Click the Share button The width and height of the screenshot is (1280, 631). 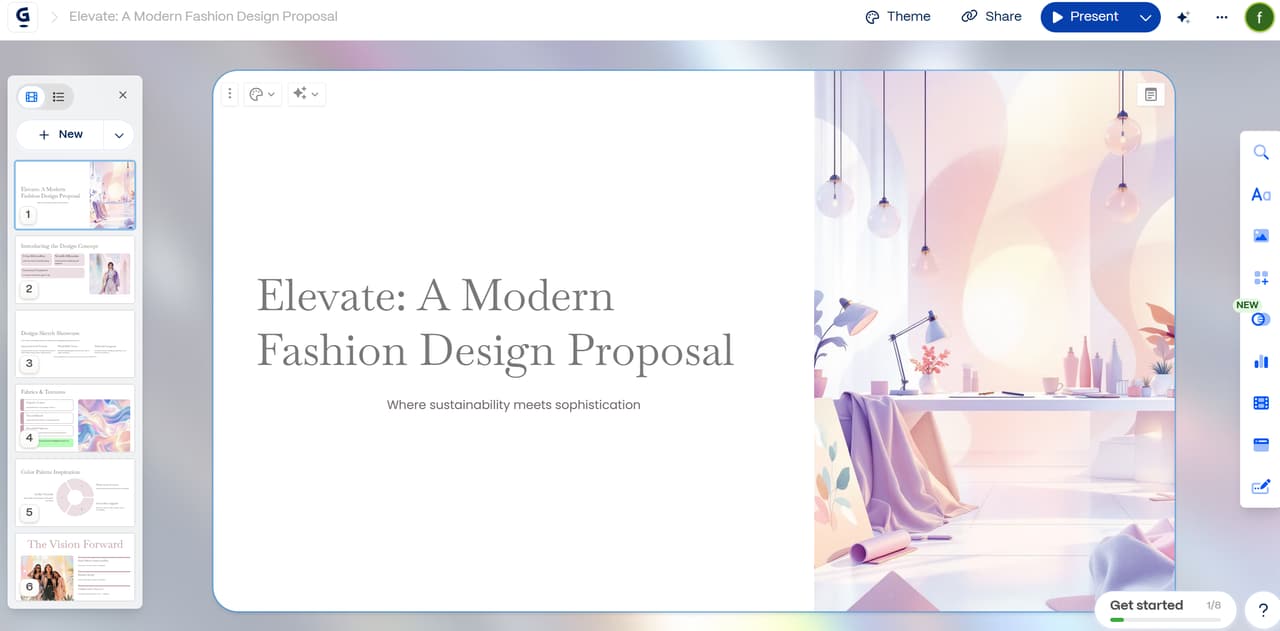pos(991,17)
